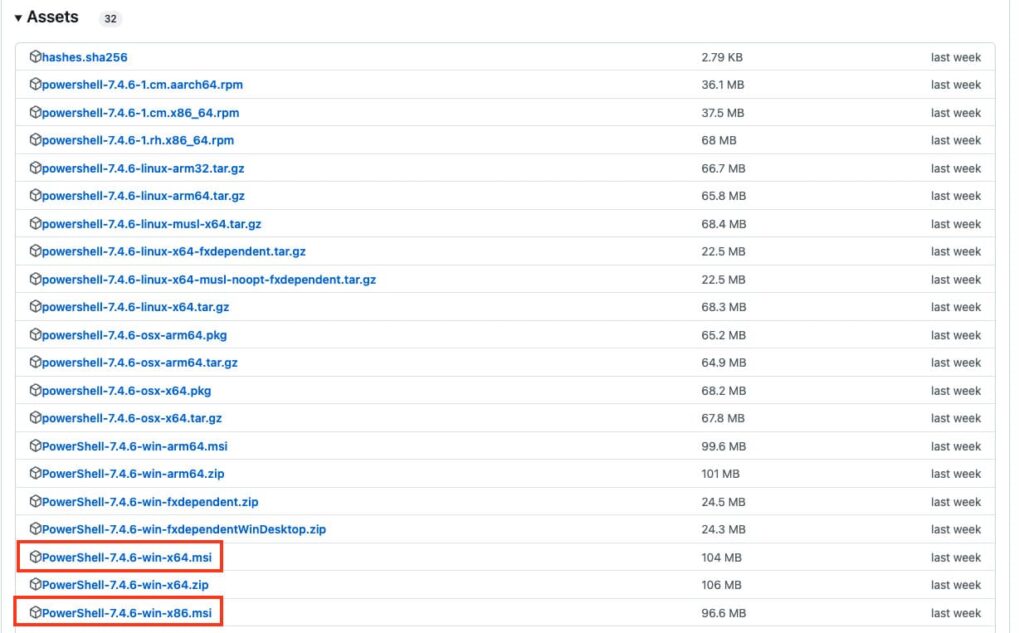Download powershell-7.4.6-1.rh.x86_64.rpm
Image resolution: width=1024 pixels, height=633 pixels.
[138, 140]
